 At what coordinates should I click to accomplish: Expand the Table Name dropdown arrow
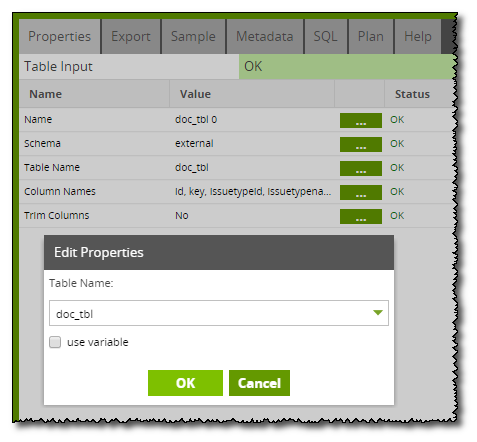click(x=378, y=313)
